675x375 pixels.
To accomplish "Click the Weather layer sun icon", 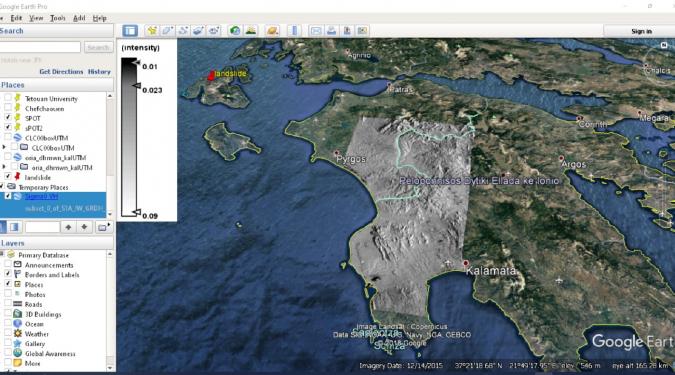I will [x=18, y=334].
